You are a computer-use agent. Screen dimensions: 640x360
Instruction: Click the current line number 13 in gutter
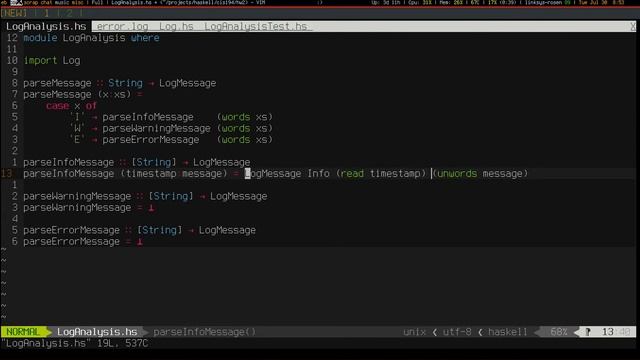tap(7, 173)
